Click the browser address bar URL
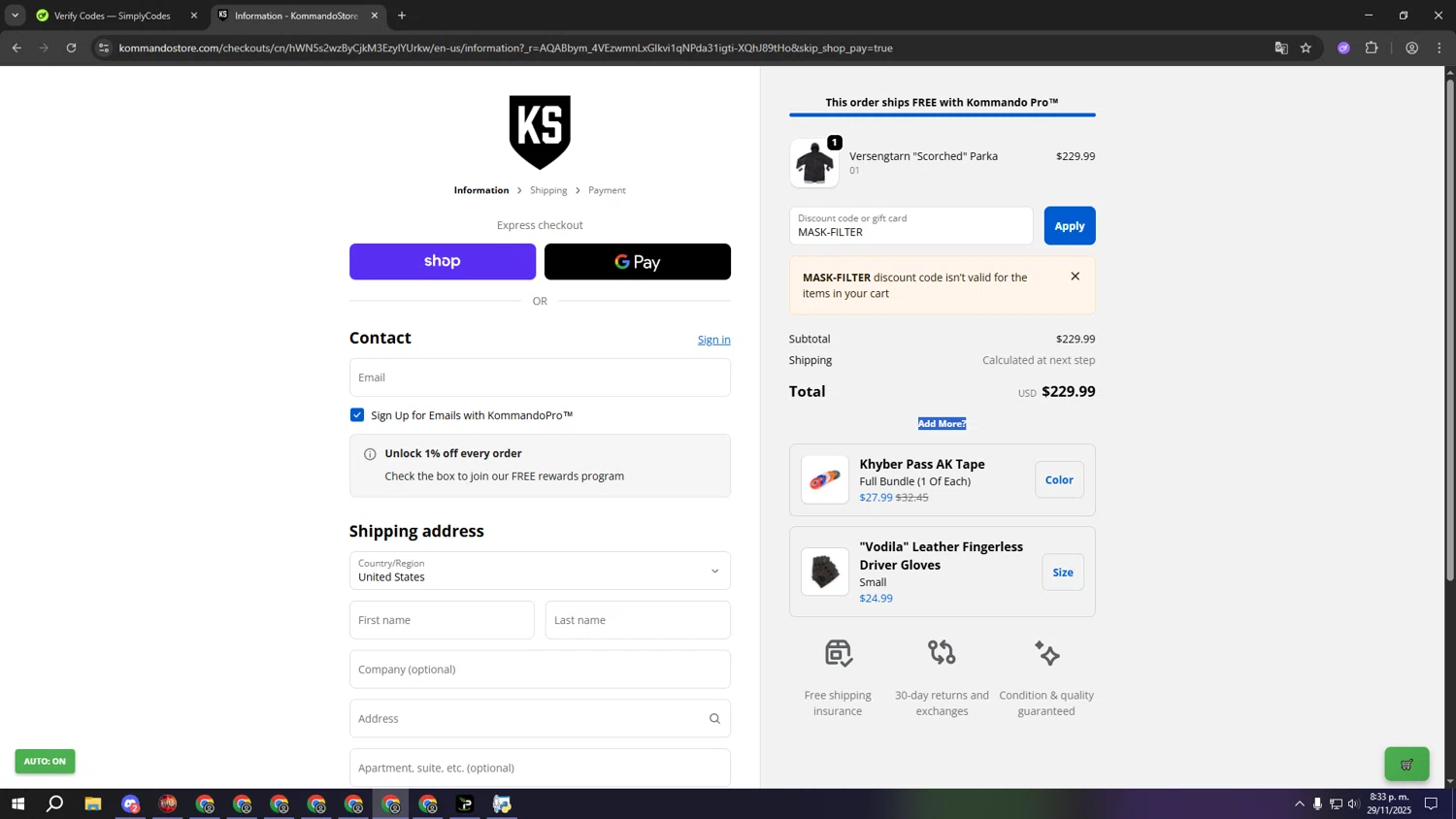Screen dimensions: 1456x819 (x=506, y=48)
